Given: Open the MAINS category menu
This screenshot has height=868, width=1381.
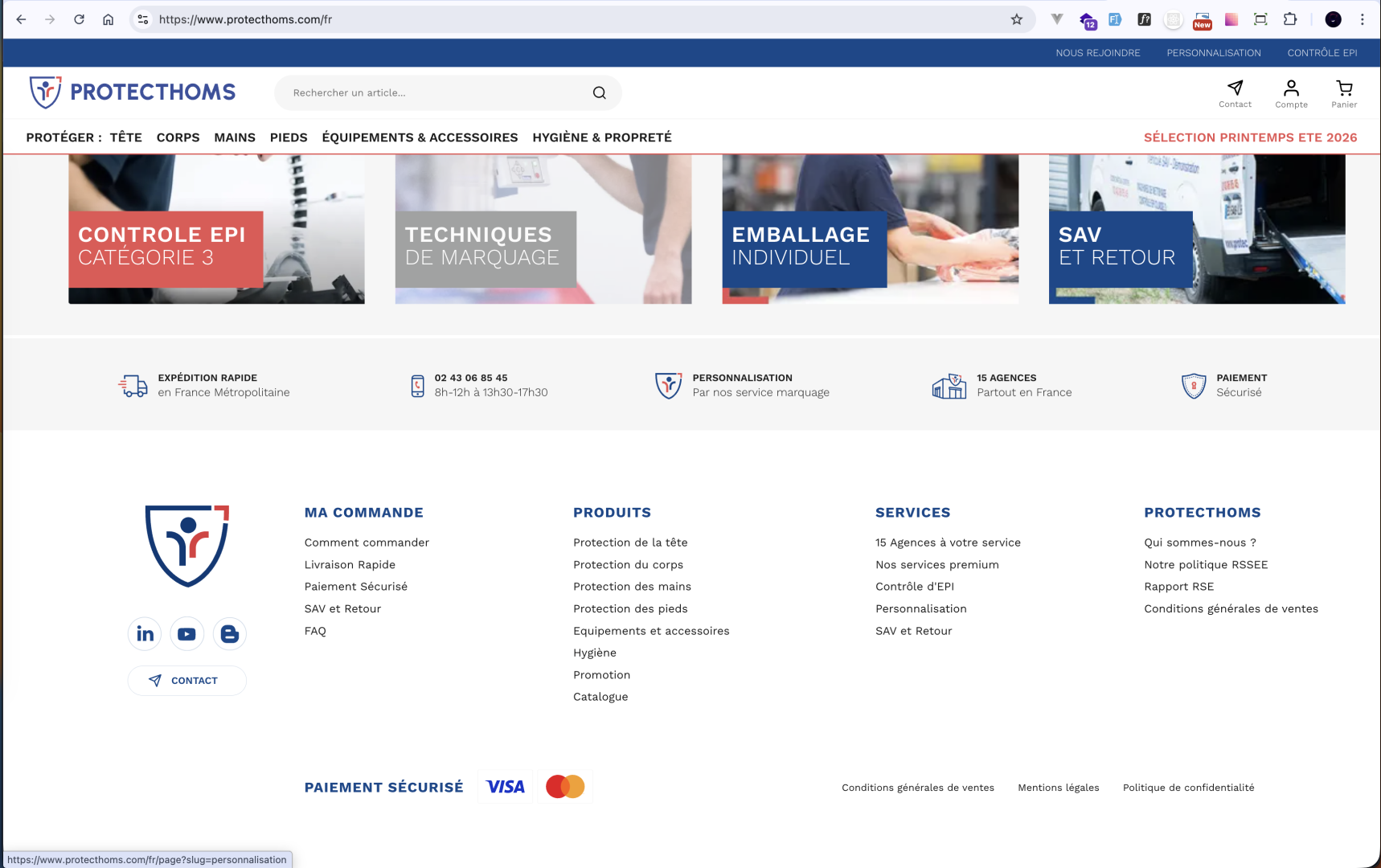Looking at the screenshot, I should click(235, 137).
